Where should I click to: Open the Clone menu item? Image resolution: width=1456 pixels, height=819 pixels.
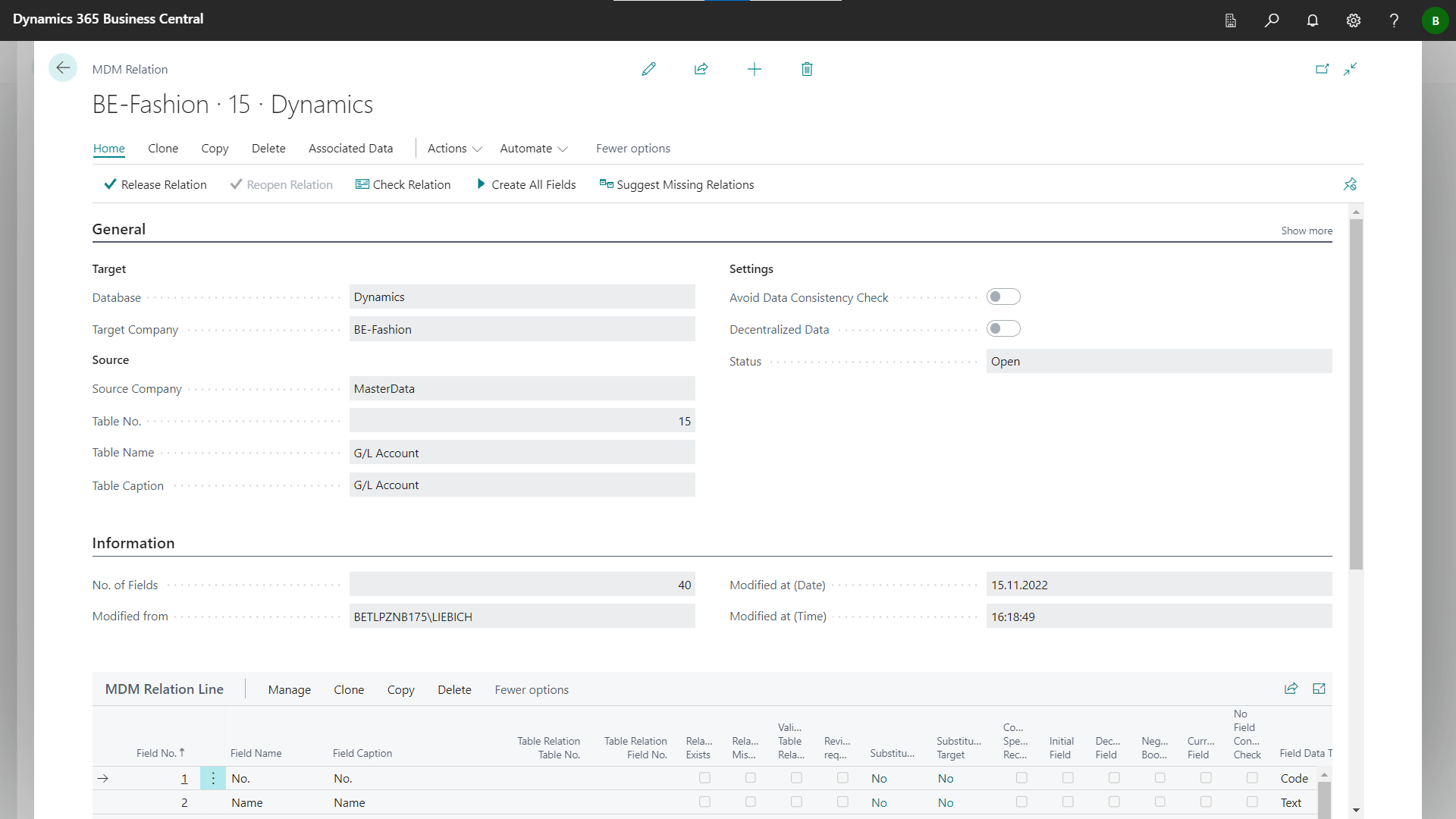pyautogui.click(x=163, y=149)
